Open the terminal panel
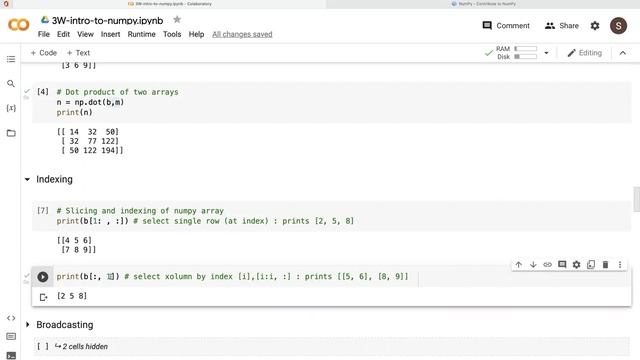Screen dimensions: 640x360 click(x=11, y=356)
